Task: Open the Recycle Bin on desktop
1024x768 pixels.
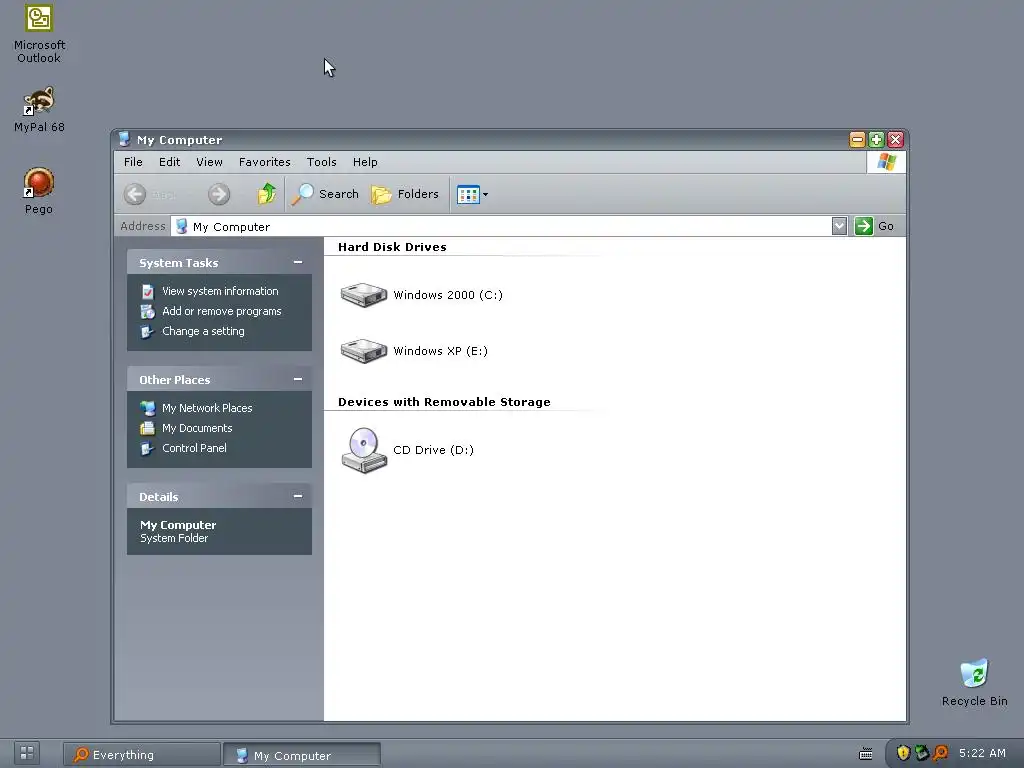Action: click(x=974, y=682)
